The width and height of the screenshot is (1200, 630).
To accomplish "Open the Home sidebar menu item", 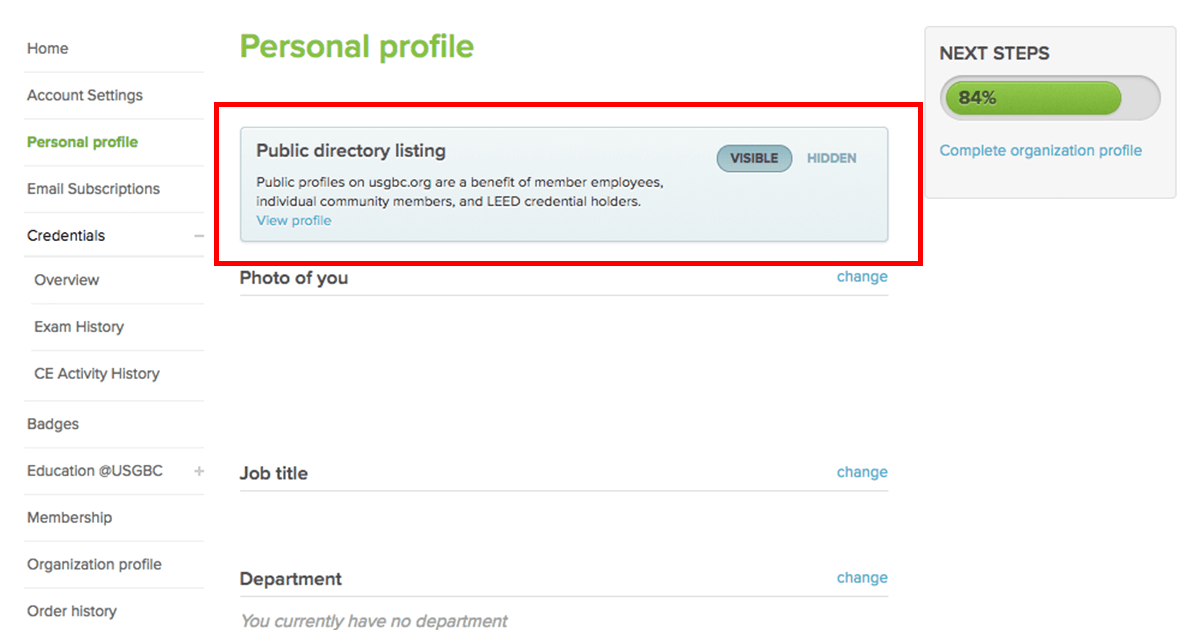I will coord(47,48).
